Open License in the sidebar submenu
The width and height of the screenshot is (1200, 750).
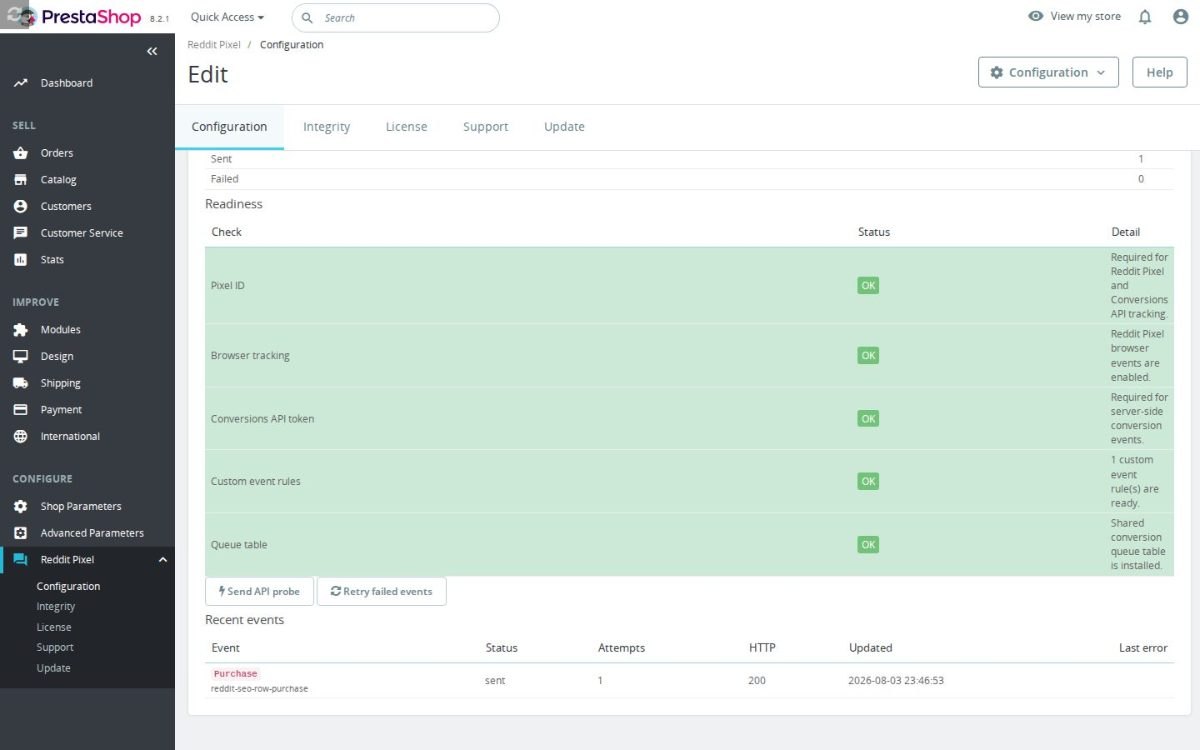coord(54,627)
